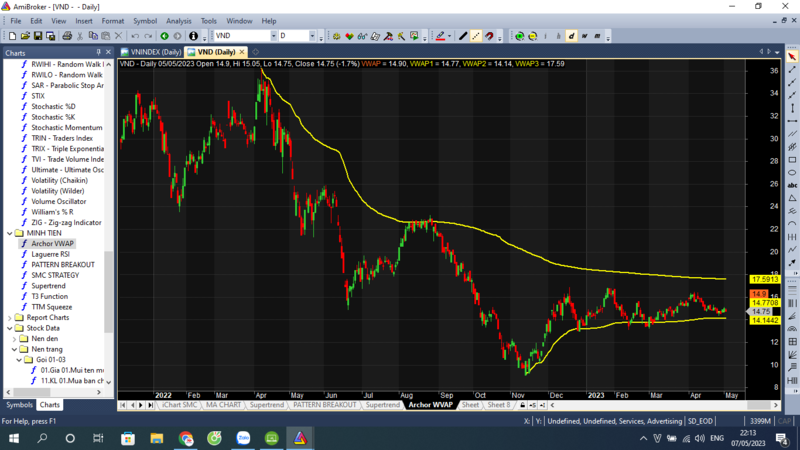Open the D interval dropdown
This screenshot has width=800, height=450.
(313, 36)
